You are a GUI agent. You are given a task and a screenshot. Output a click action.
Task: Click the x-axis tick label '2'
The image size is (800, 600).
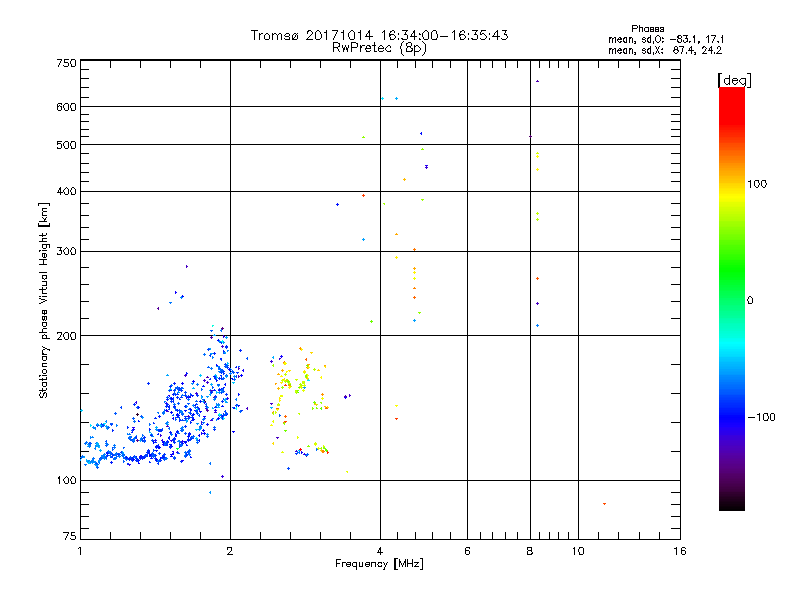point(230,551)
